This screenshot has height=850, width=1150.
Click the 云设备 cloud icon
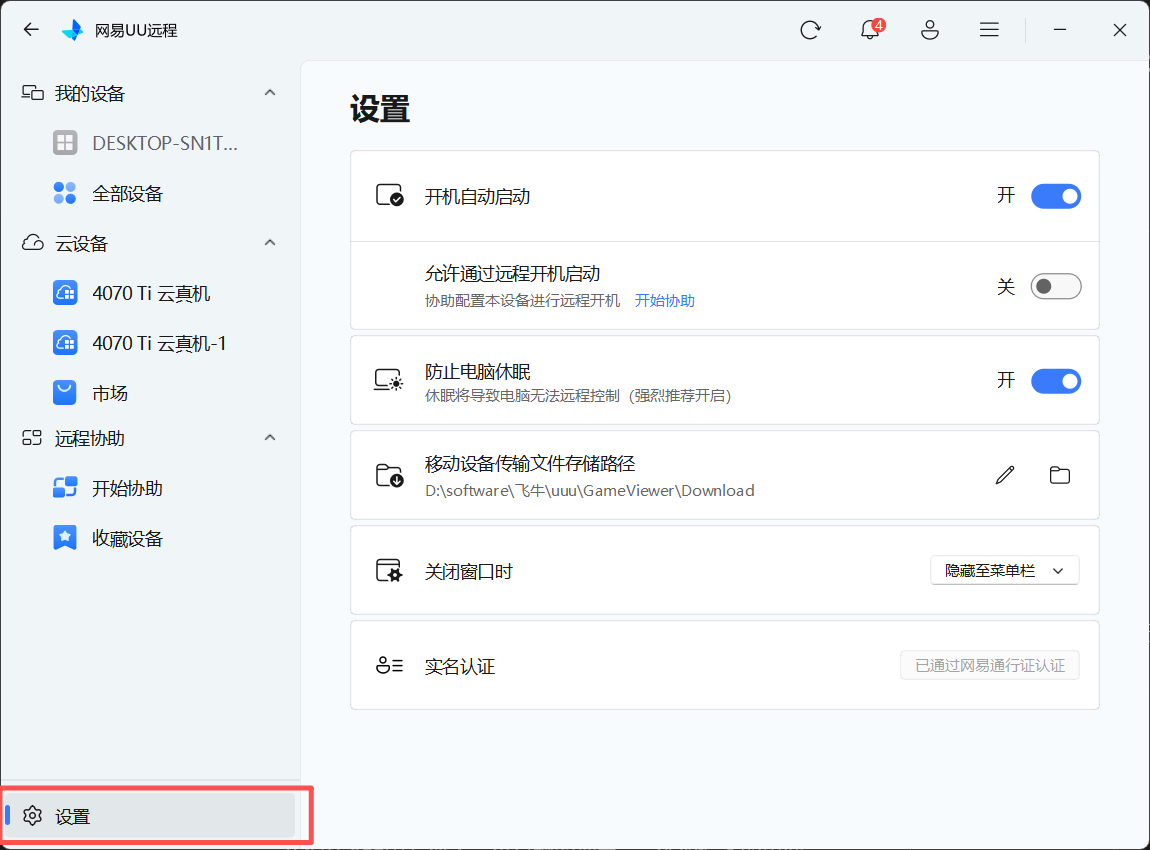tap(32, 243)
